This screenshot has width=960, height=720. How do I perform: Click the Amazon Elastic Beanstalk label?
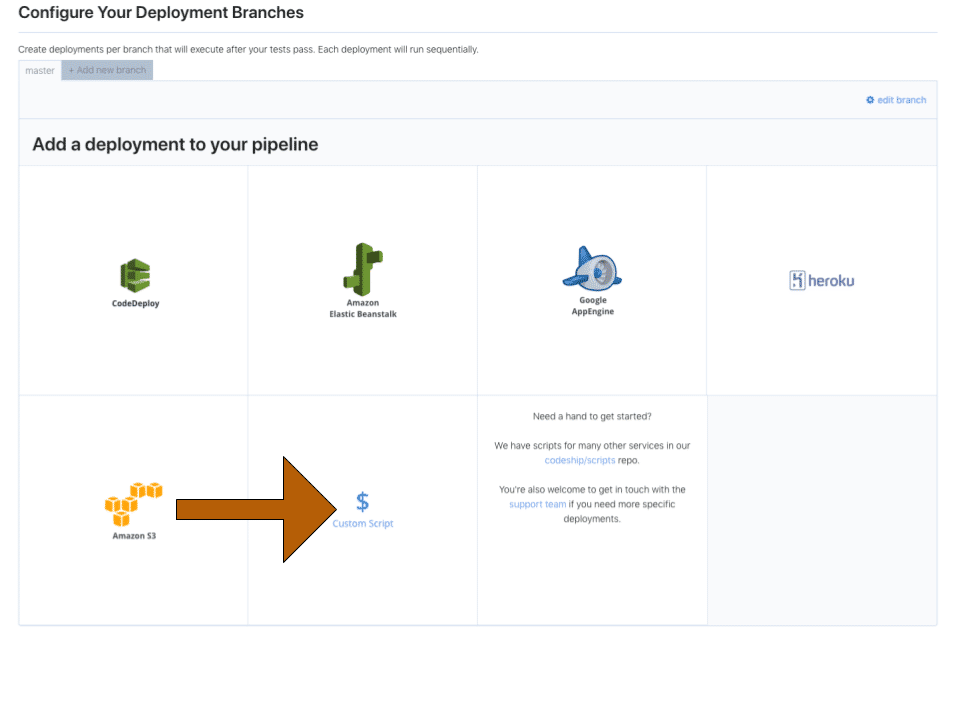[363, 308]
